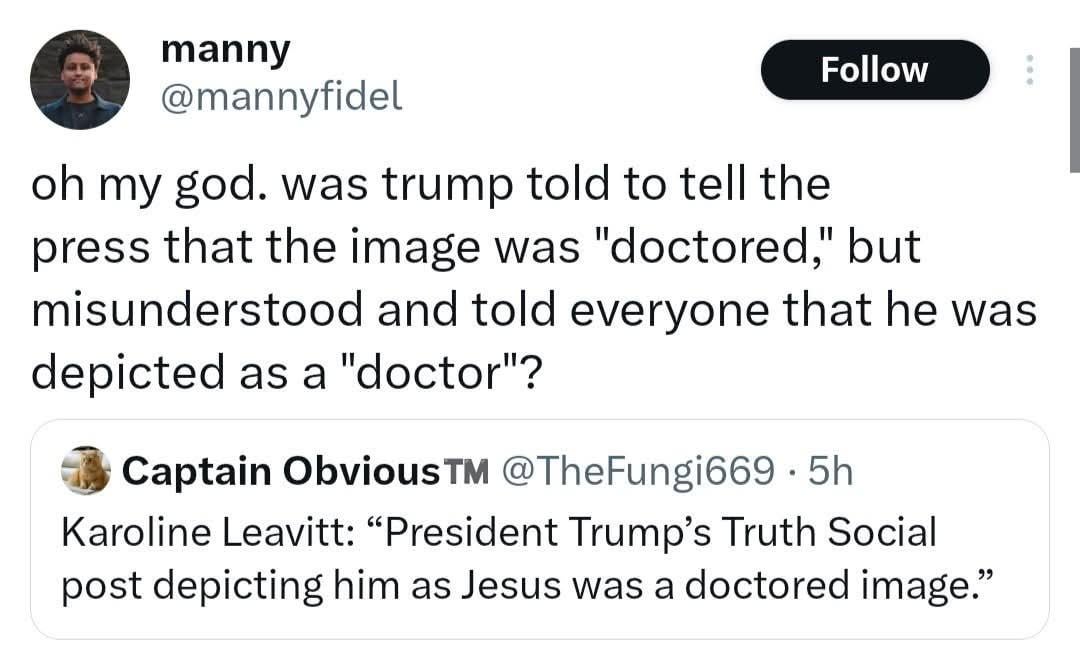Open the three-dot more options menu
This screenshot has height=657, width=1080.
click(x=1027, y=70)
